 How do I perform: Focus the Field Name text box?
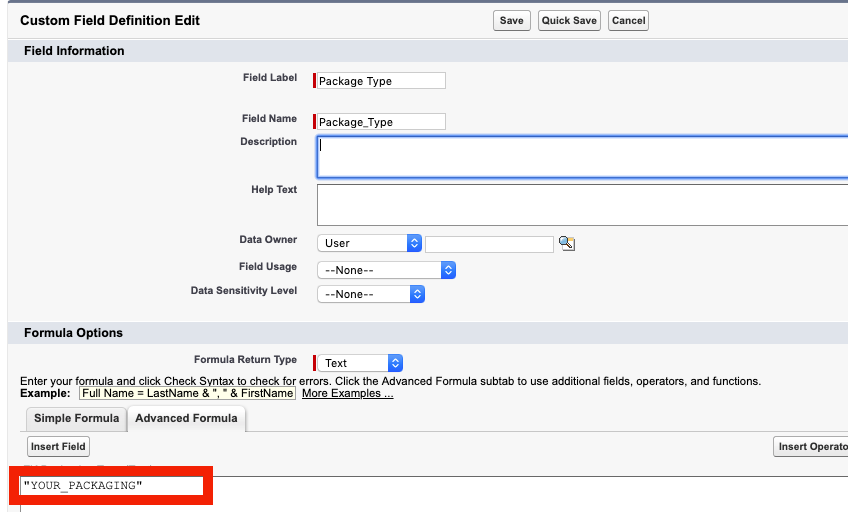coord(381,122)
